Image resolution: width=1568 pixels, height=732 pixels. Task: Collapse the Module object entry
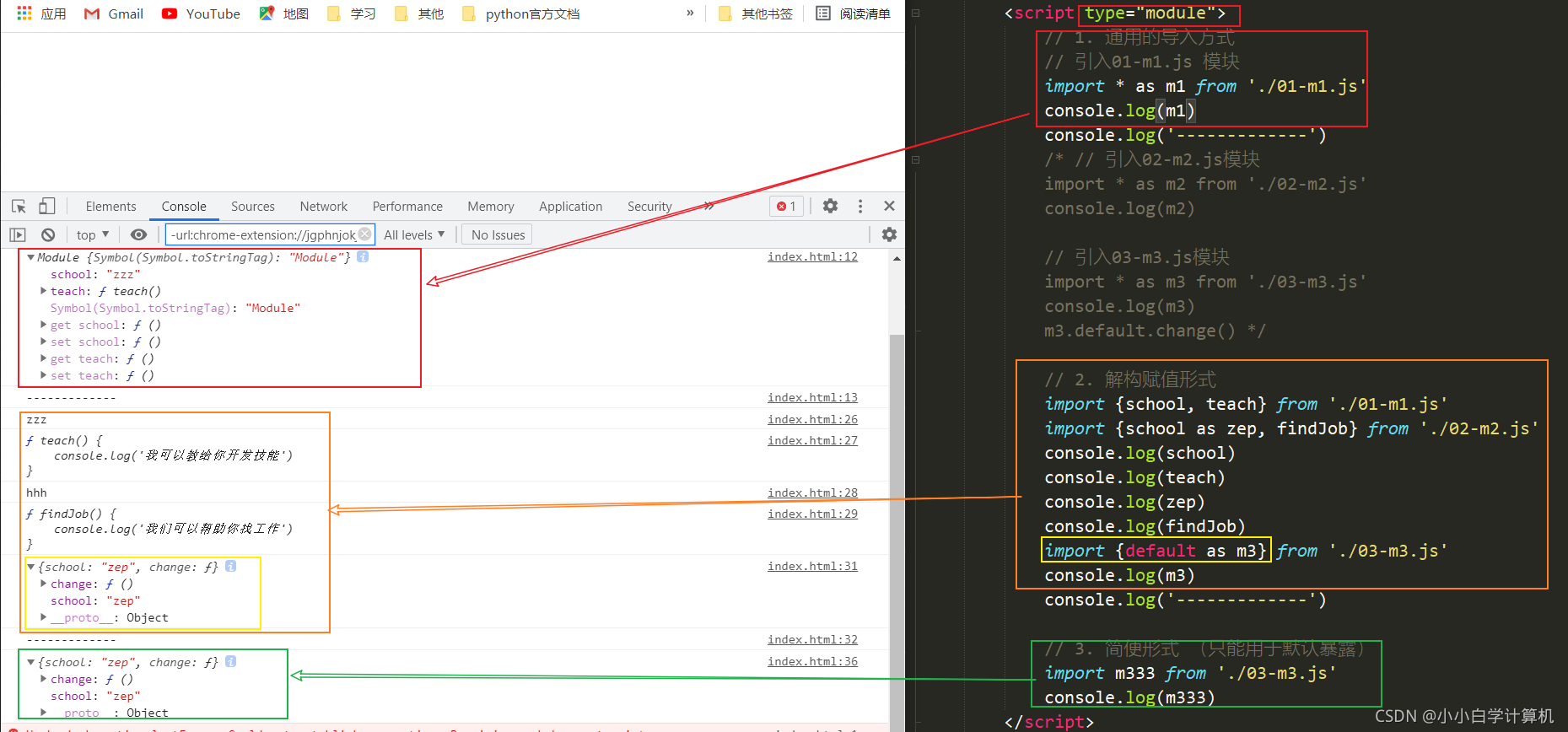click(x=30, y=257)
